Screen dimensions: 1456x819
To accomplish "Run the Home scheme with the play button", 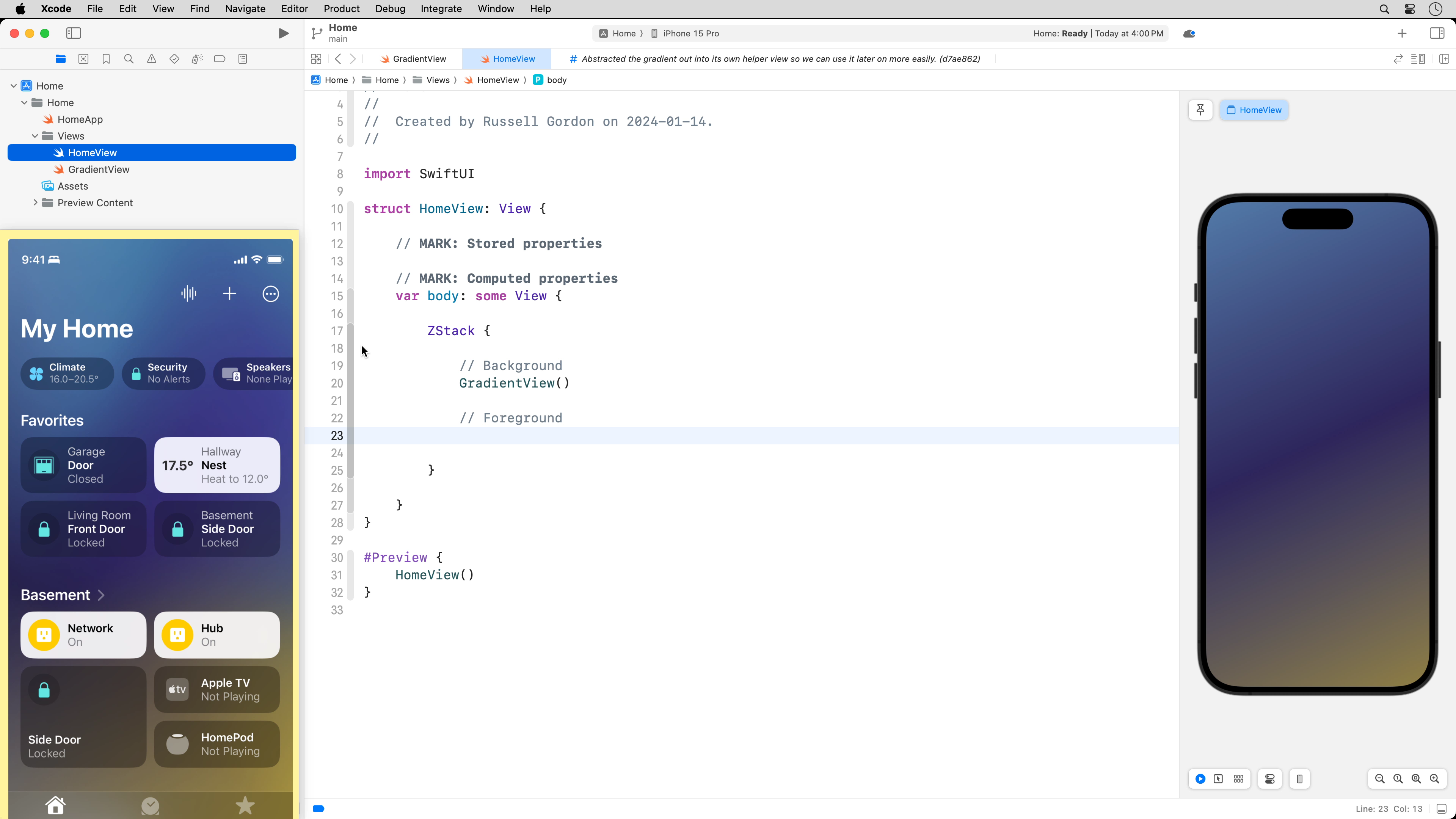I will coord(284,33).
